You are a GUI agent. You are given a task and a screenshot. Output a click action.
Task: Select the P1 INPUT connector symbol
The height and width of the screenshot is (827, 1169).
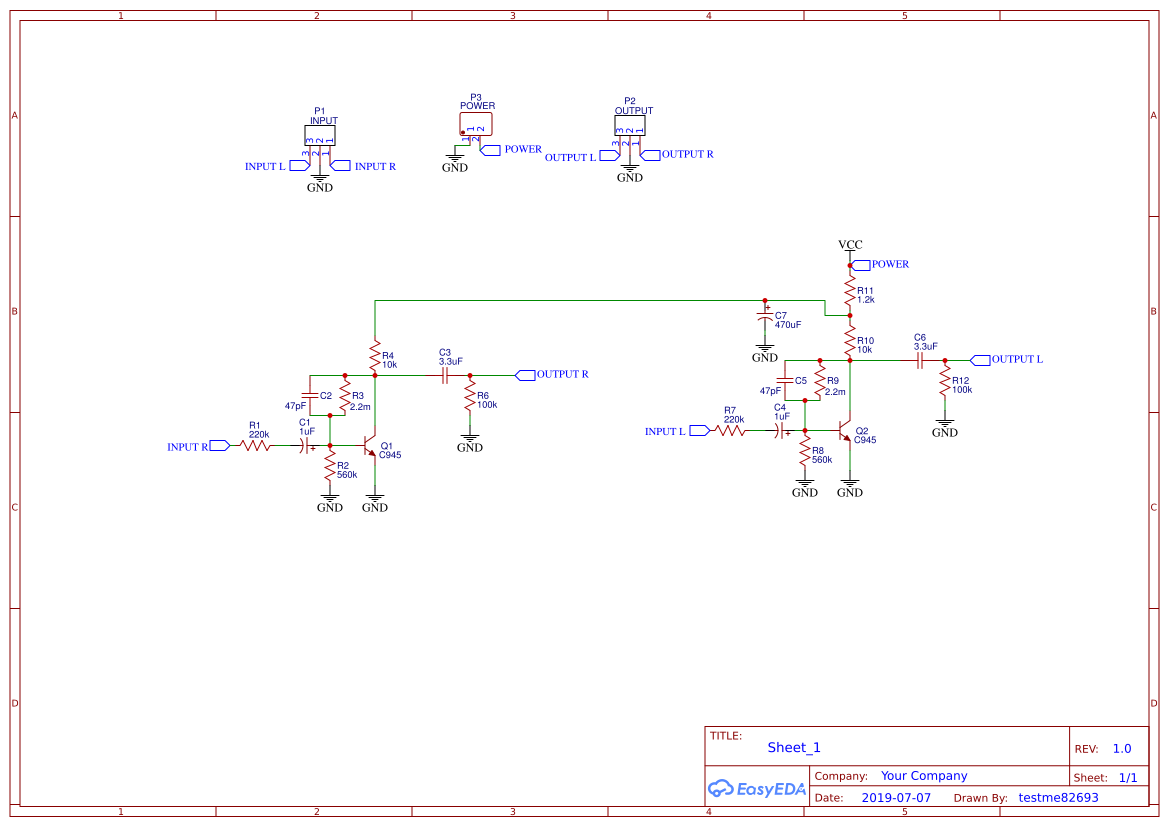[x=320, y=136]
